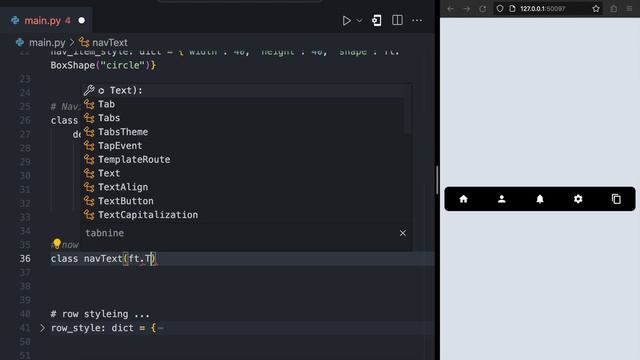640x360 pixels.
Task: Bookmark this page with star icon
Action: [x=596, y=9]
